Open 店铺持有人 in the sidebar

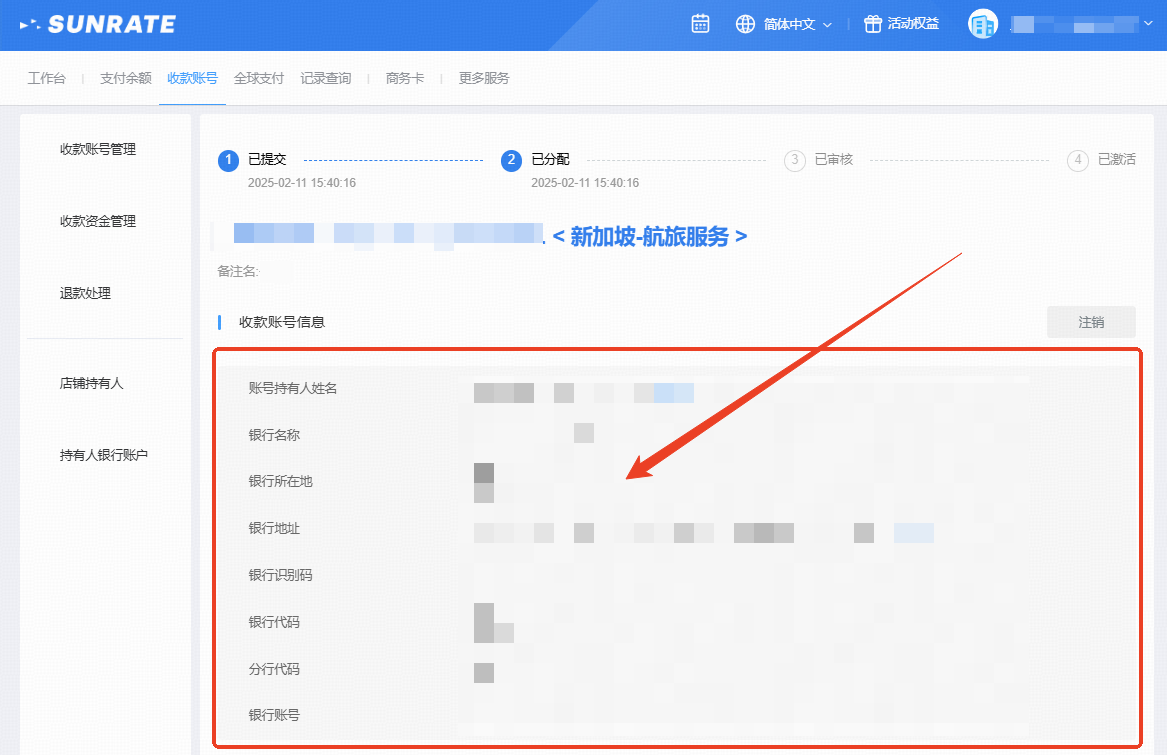91,383
